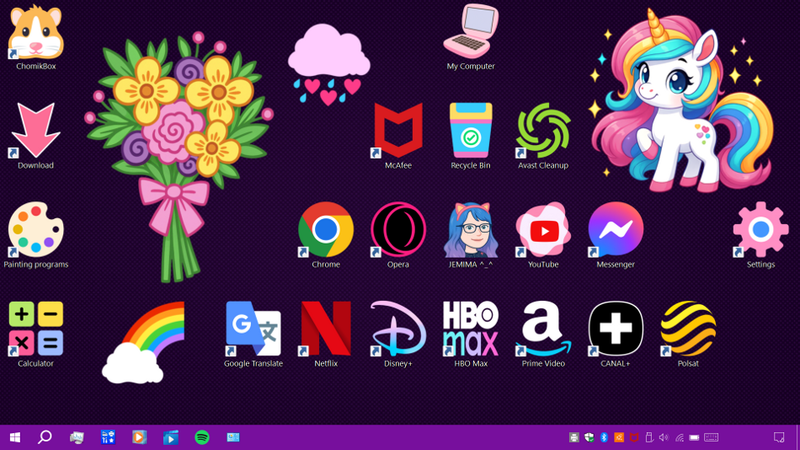800x450 pixels.
Task: Launch the Opera browser shortcut
Action: click(398, 229)
